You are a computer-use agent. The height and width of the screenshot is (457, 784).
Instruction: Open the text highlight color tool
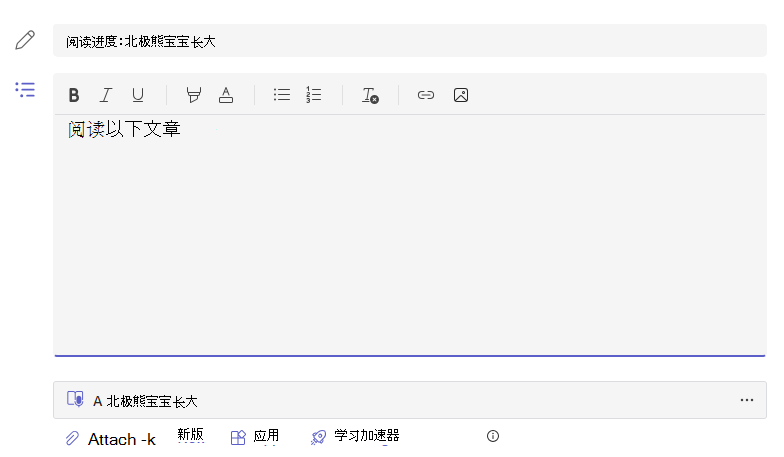[x=194, y=95]
